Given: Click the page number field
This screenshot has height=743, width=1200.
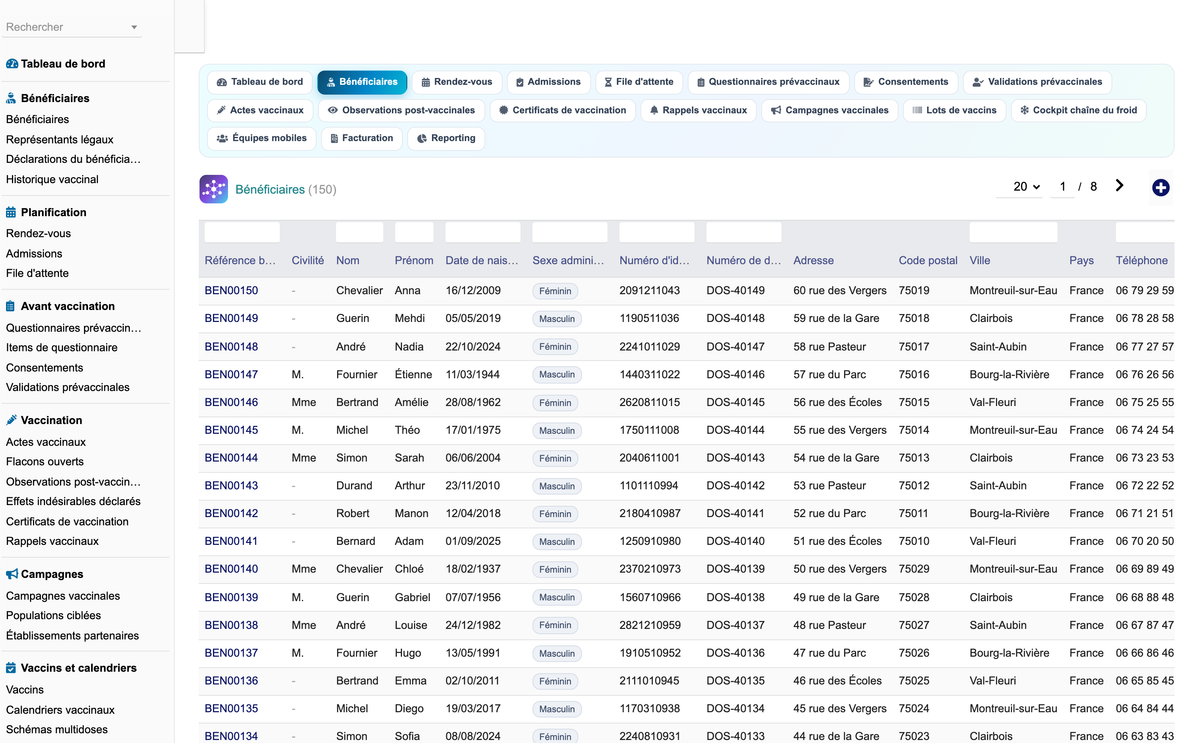Looking at the screenshot, I should 1063,187.
